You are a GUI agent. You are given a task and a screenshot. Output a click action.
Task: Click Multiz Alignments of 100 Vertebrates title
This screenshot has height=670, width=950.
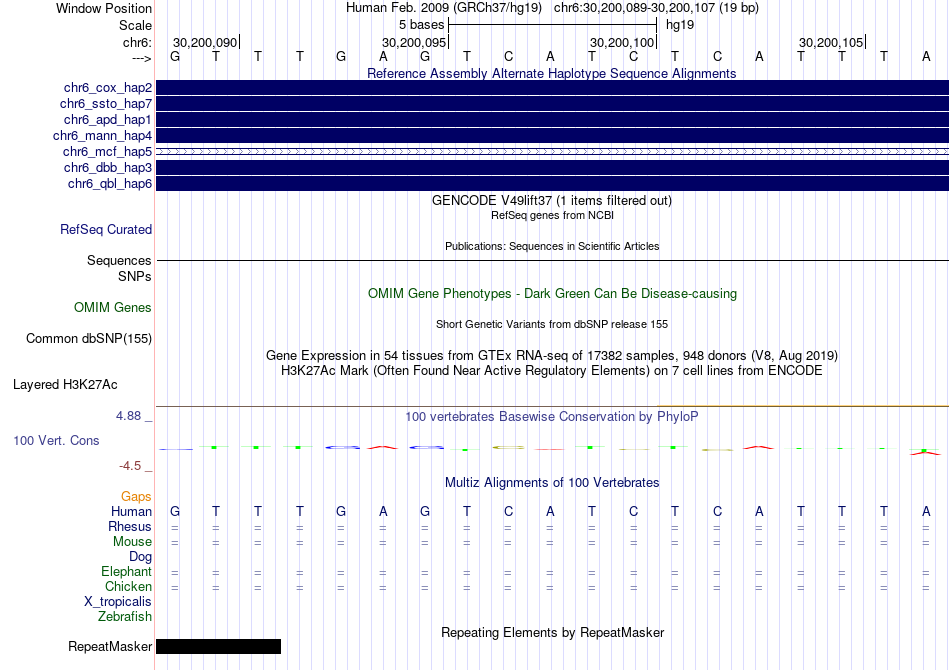point(552,483)
